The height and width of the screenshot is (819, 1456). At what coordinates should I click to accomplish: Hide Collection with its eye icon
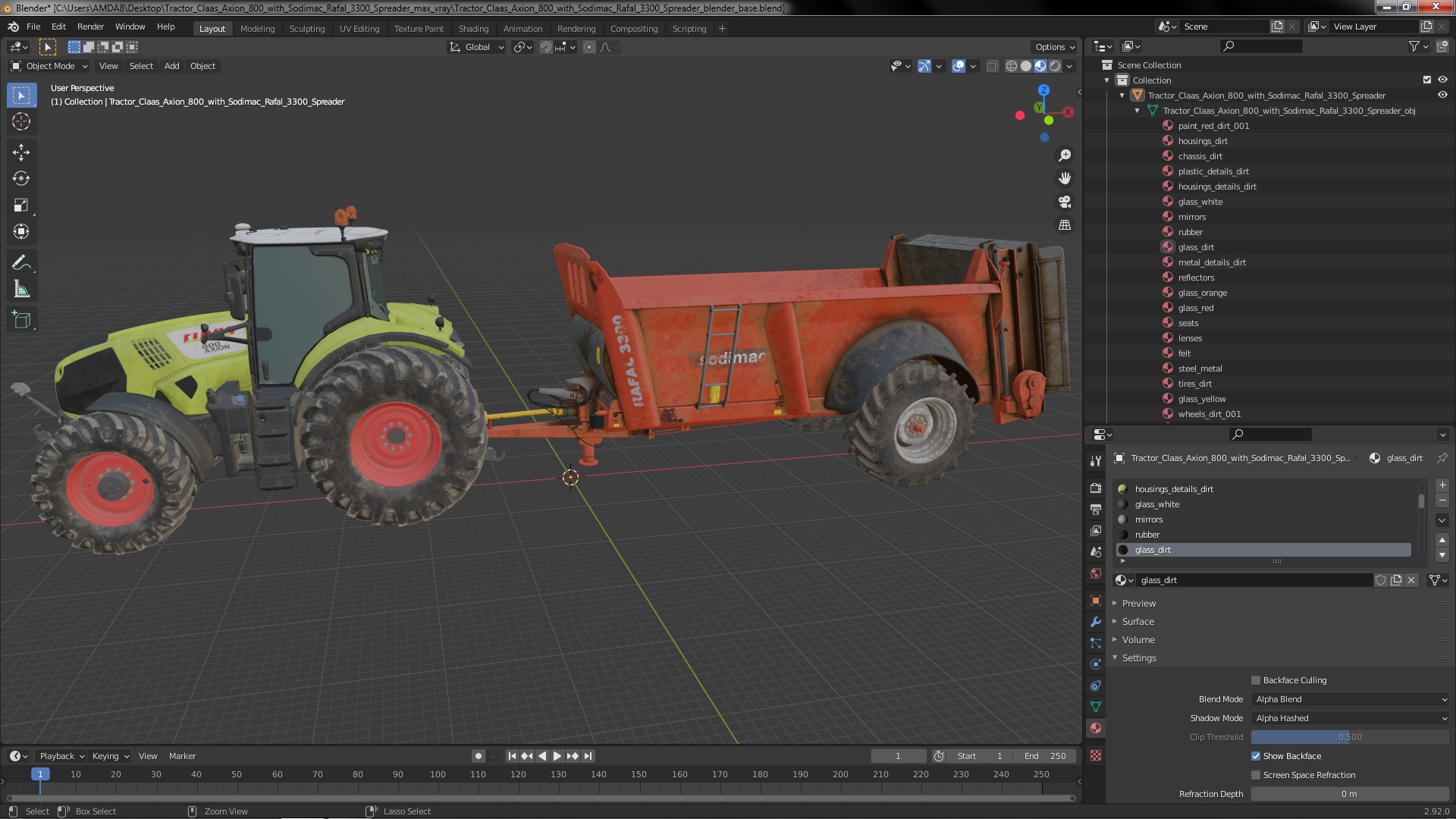coord(1442,80)
